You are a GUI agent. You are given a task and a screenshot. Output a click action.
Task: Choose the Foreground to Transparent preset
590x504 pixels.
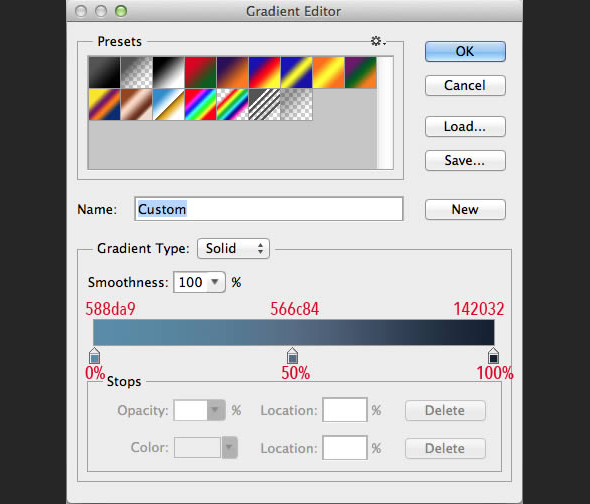click(137, 72)
